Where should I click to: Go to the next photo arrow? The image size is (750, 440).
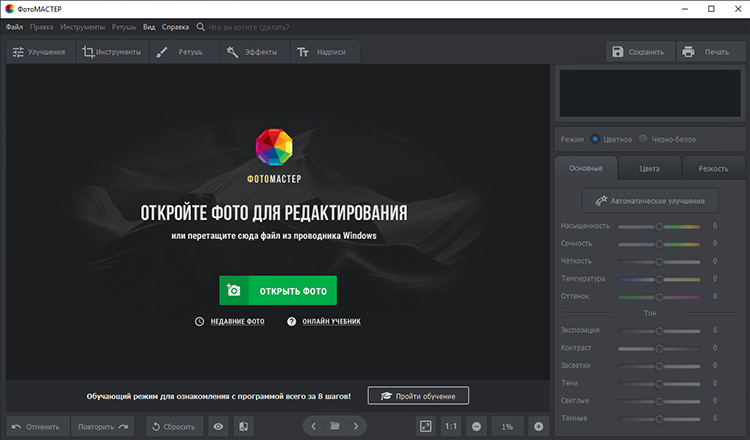[356, 426]
